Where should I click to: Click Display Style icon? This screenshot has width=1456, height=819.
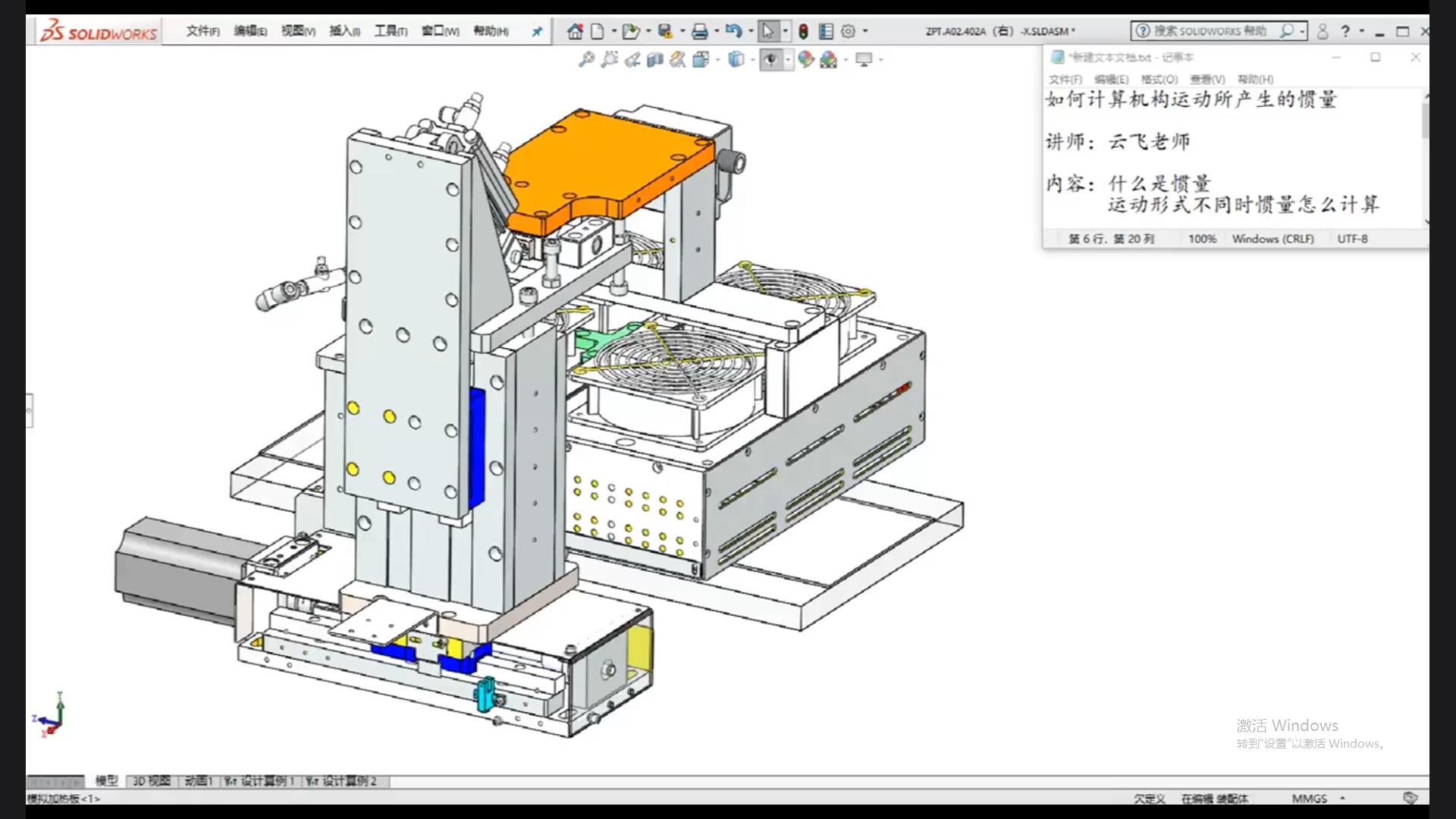tap(736, 59)
